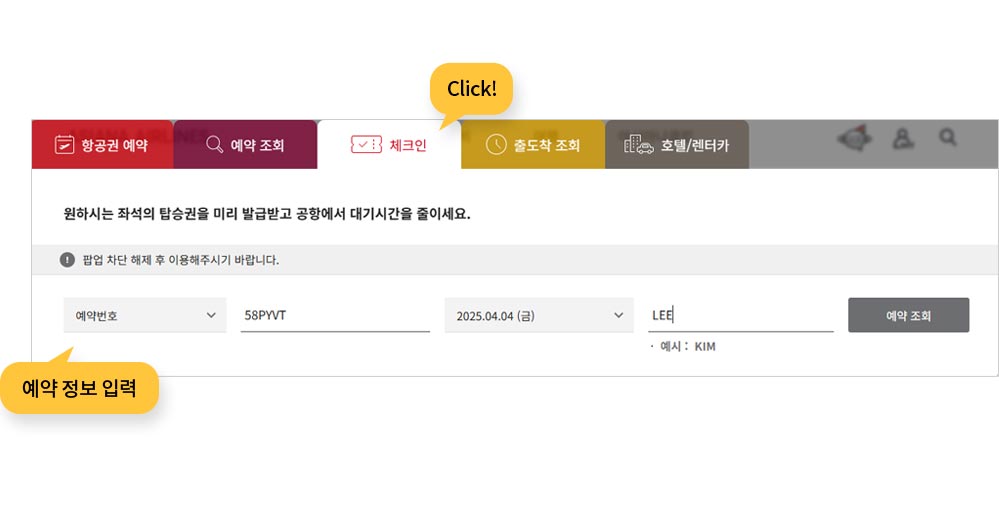Click the ticket icon in 체크인 tab
Viewport: 999px width, 508px height.
(x=366, y=145)
